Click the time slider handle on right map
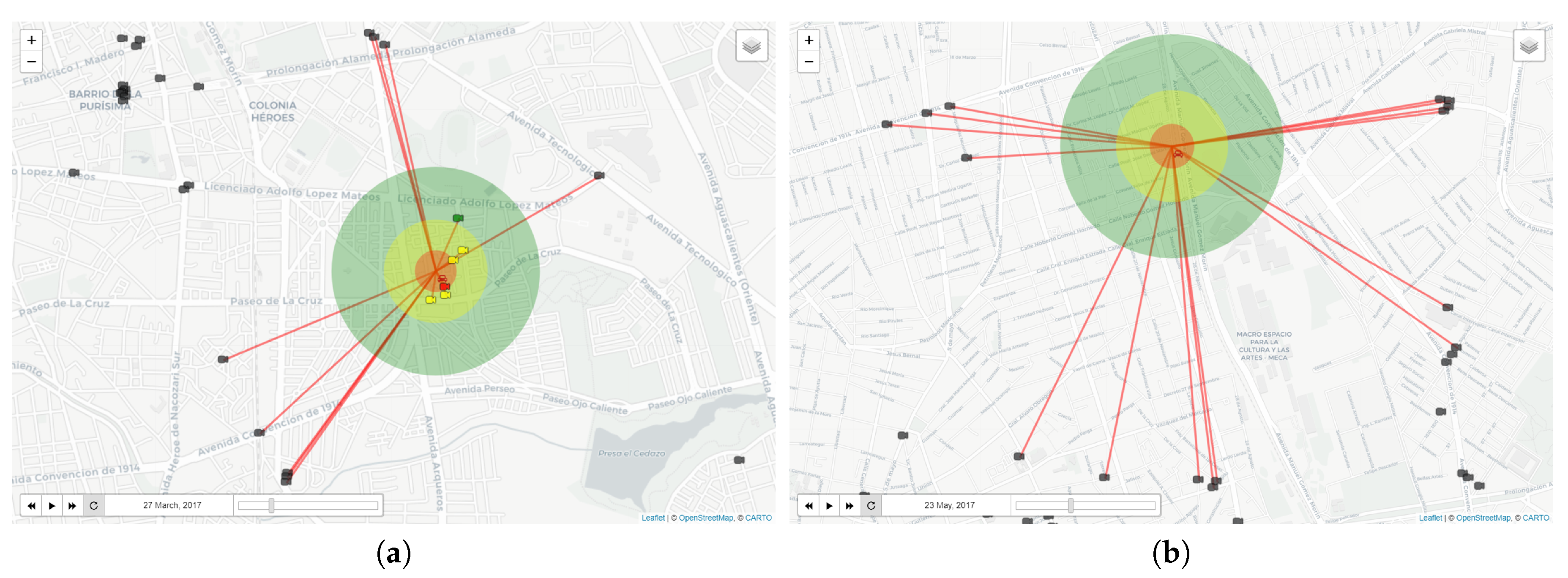 [1070, 506]
